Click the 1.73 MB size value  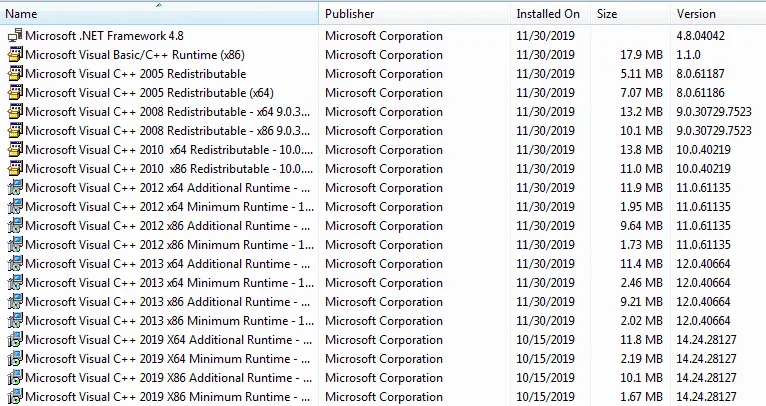coord(641,245)
